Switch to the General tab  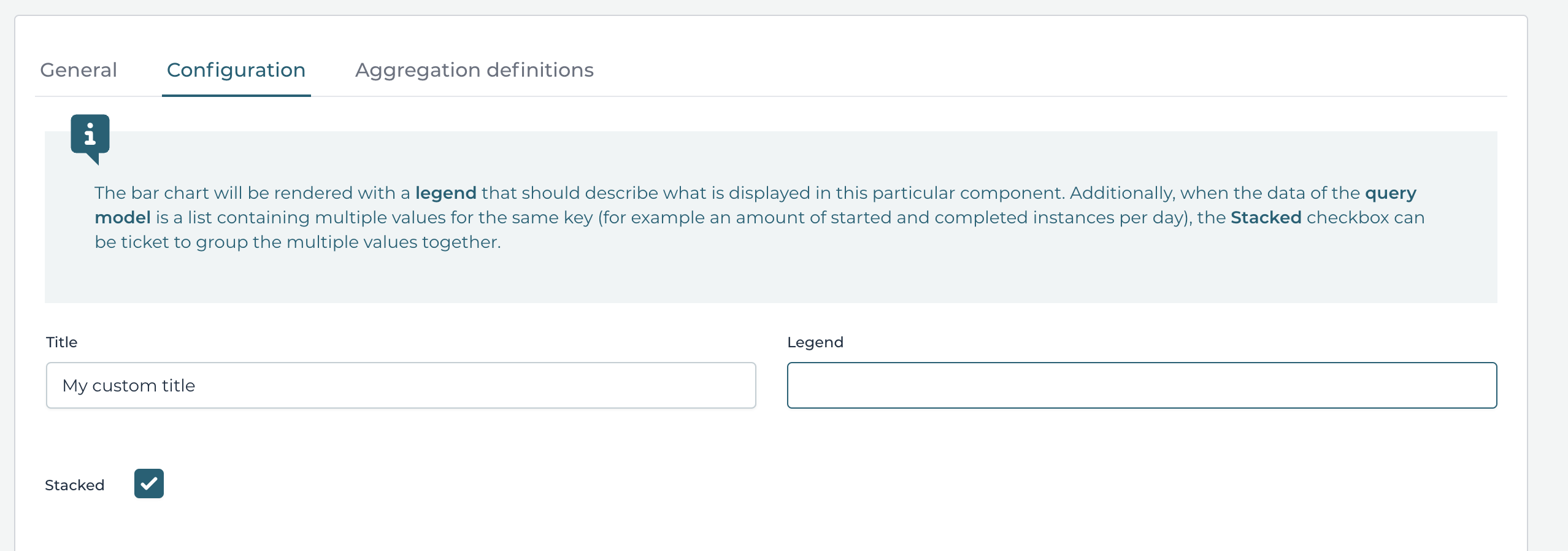(x=78, y=70)
